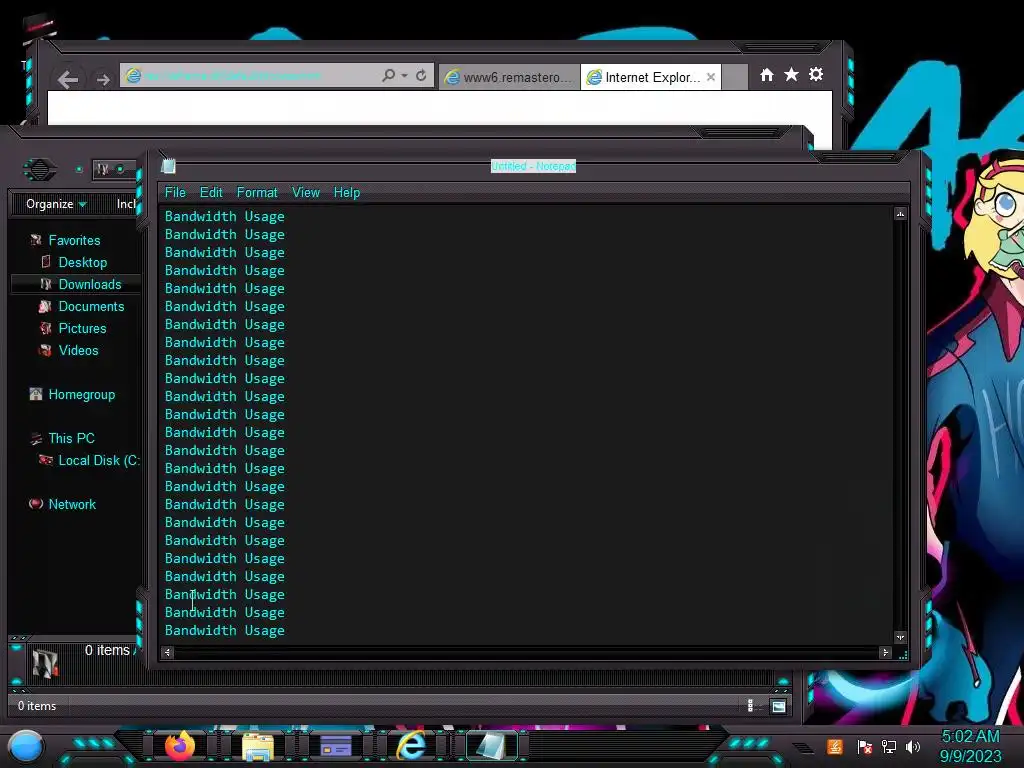Screen dimensions: 1024x768
Task: Open the purple window app on taskbar
Action: (336, 747)
